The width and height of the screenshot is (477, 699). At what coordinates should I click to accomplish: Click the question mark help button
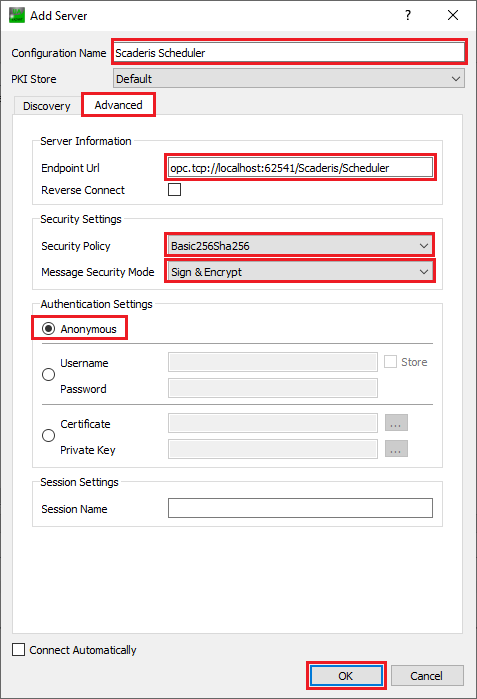407,16
